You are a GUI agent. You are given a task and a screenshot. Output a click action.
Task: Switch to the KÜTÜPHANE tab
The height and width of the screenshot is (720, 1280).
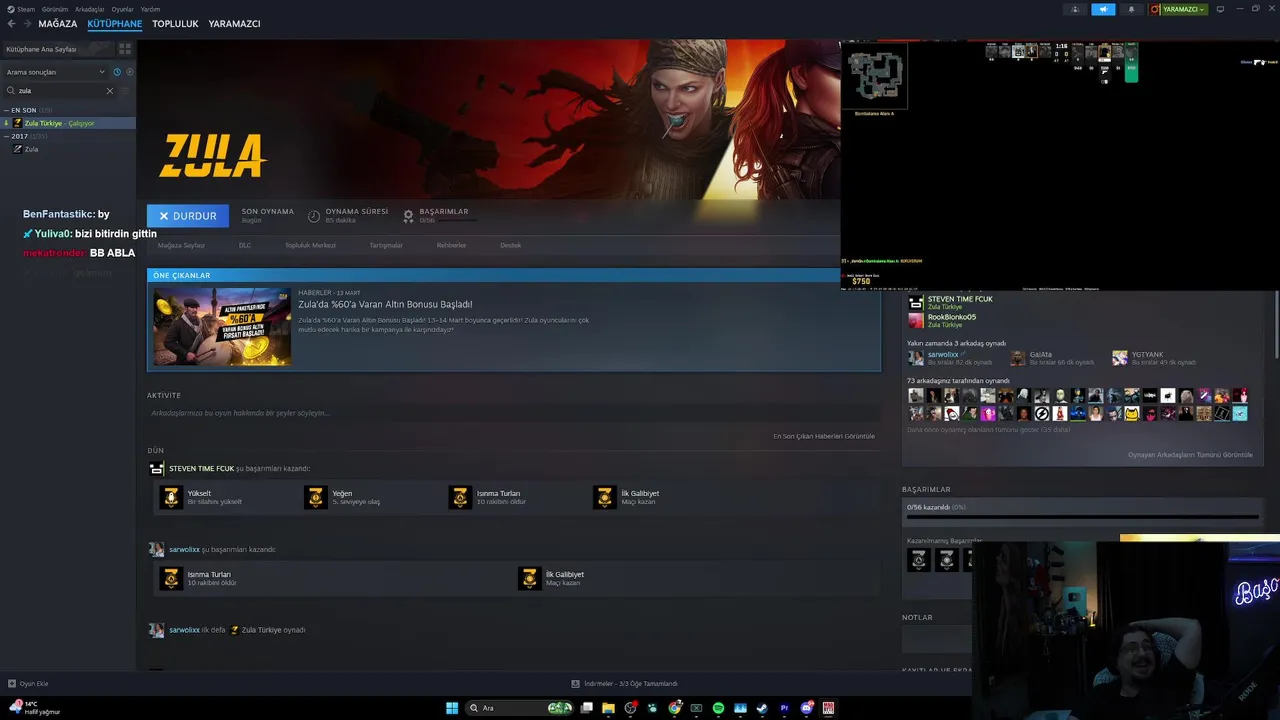[x=115, y=24]
